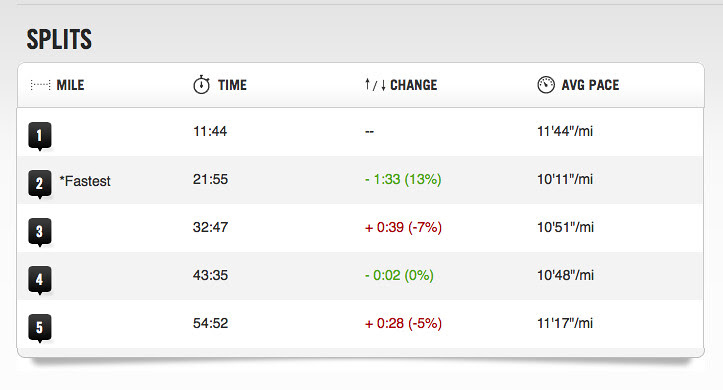Click the SPLITS section heading

coord(59,39)
